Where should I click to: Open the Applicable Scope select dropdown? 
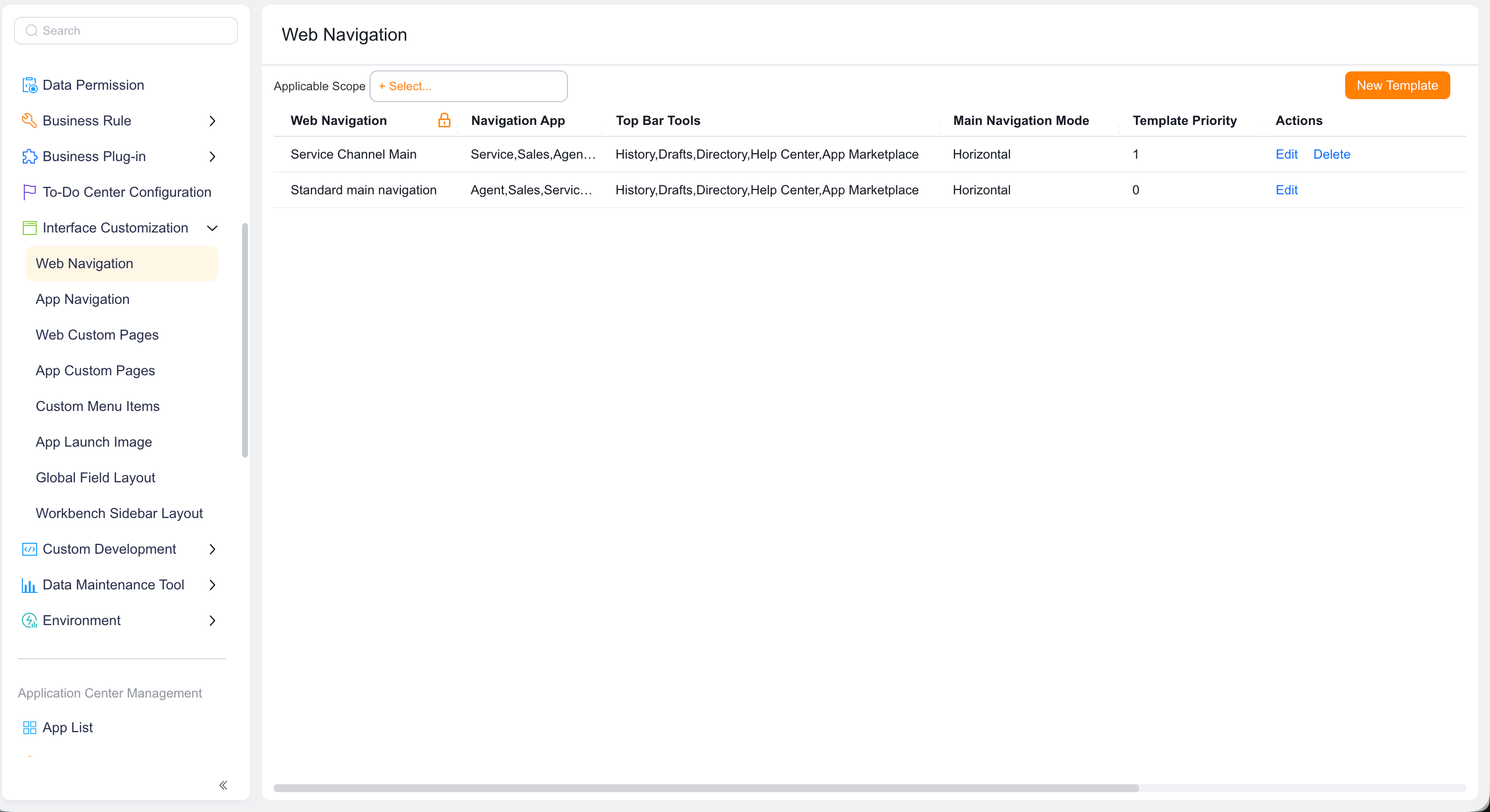click(x=469, y=86)
